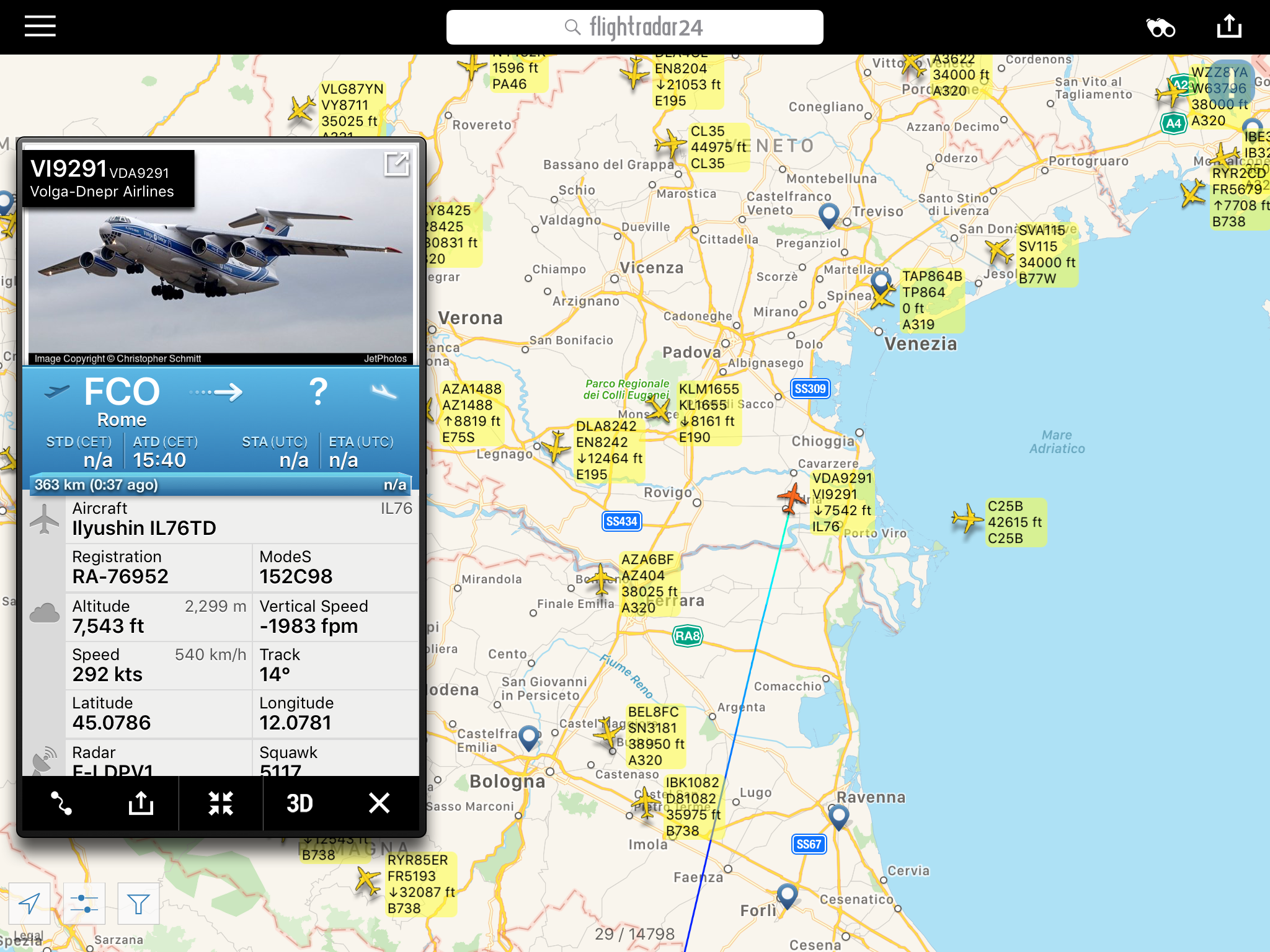The image size is (1270, 952).
Task: Collapse the flight details panel
Action: pos(221,803)
